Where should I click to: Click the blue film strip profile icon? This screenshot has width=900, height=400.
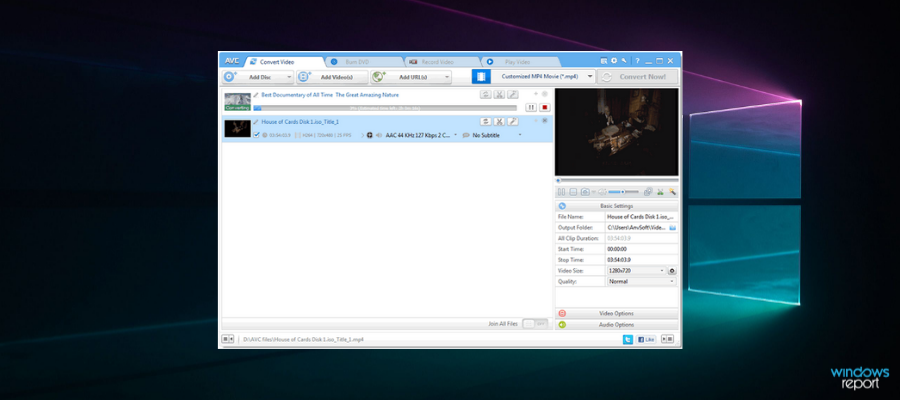(481, 76)
